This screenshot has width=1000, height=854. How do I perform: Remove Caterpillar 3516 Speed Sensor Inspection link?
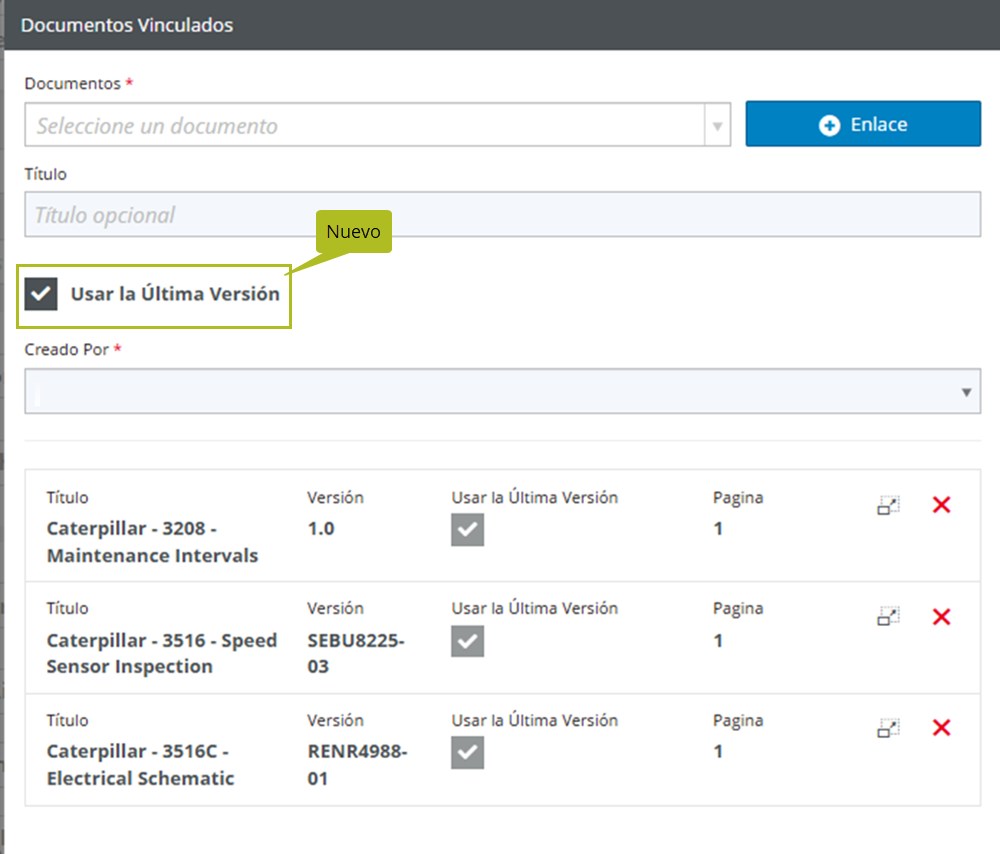pyautogui.click(x=941, y=617)
